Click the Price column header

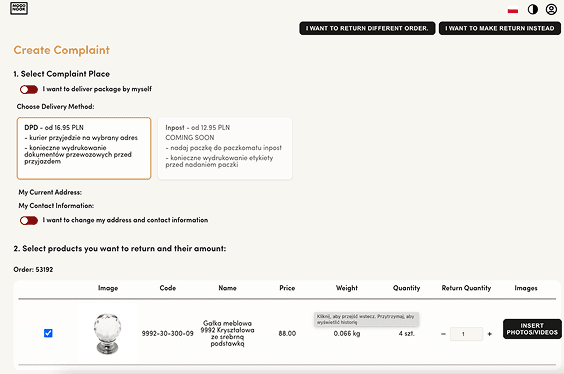(287, 288)
